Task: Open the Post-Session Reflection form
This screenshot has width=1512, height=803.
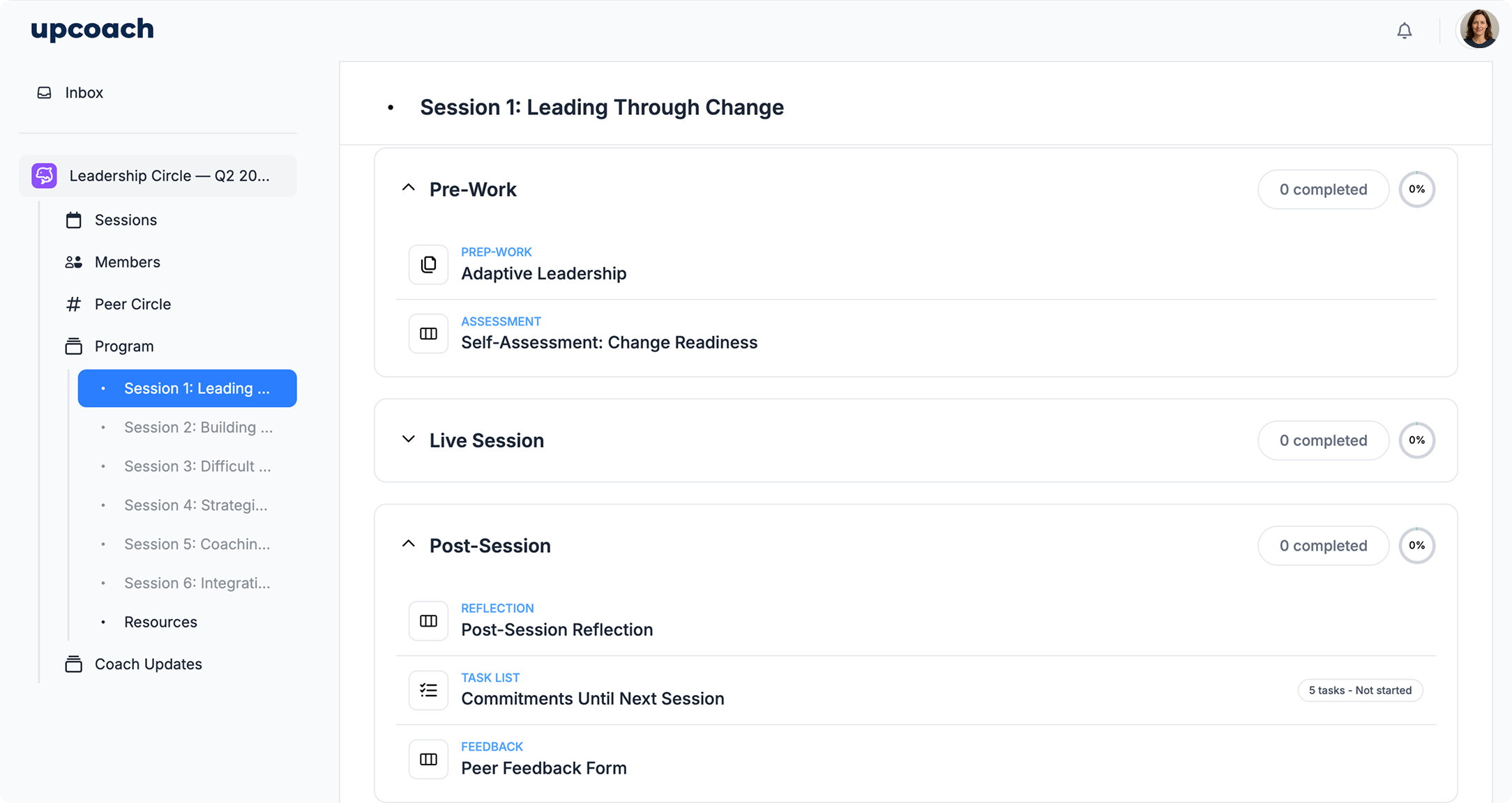Action: click(557, 629)
